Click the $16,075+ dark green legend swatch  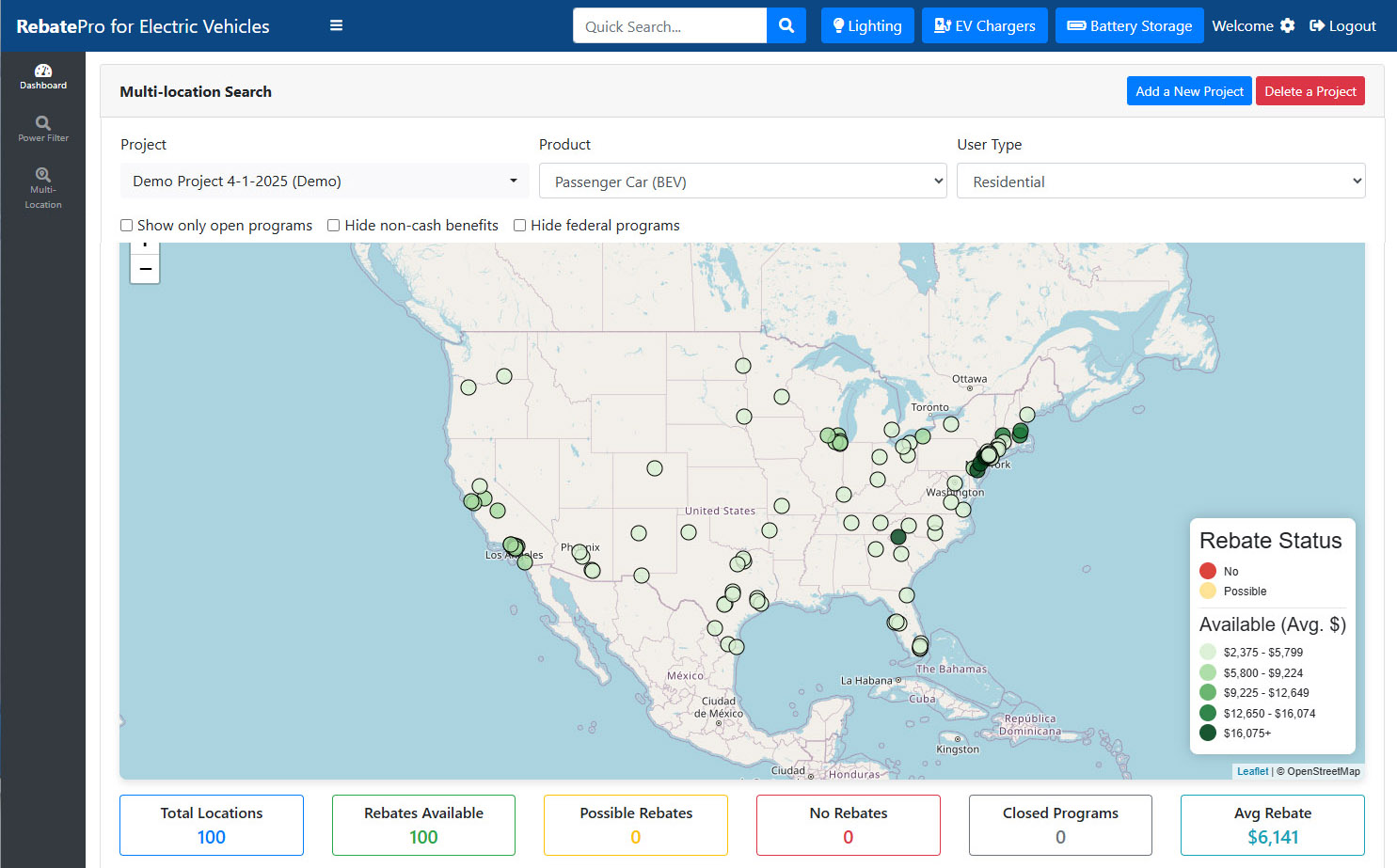pos(1208,733)
